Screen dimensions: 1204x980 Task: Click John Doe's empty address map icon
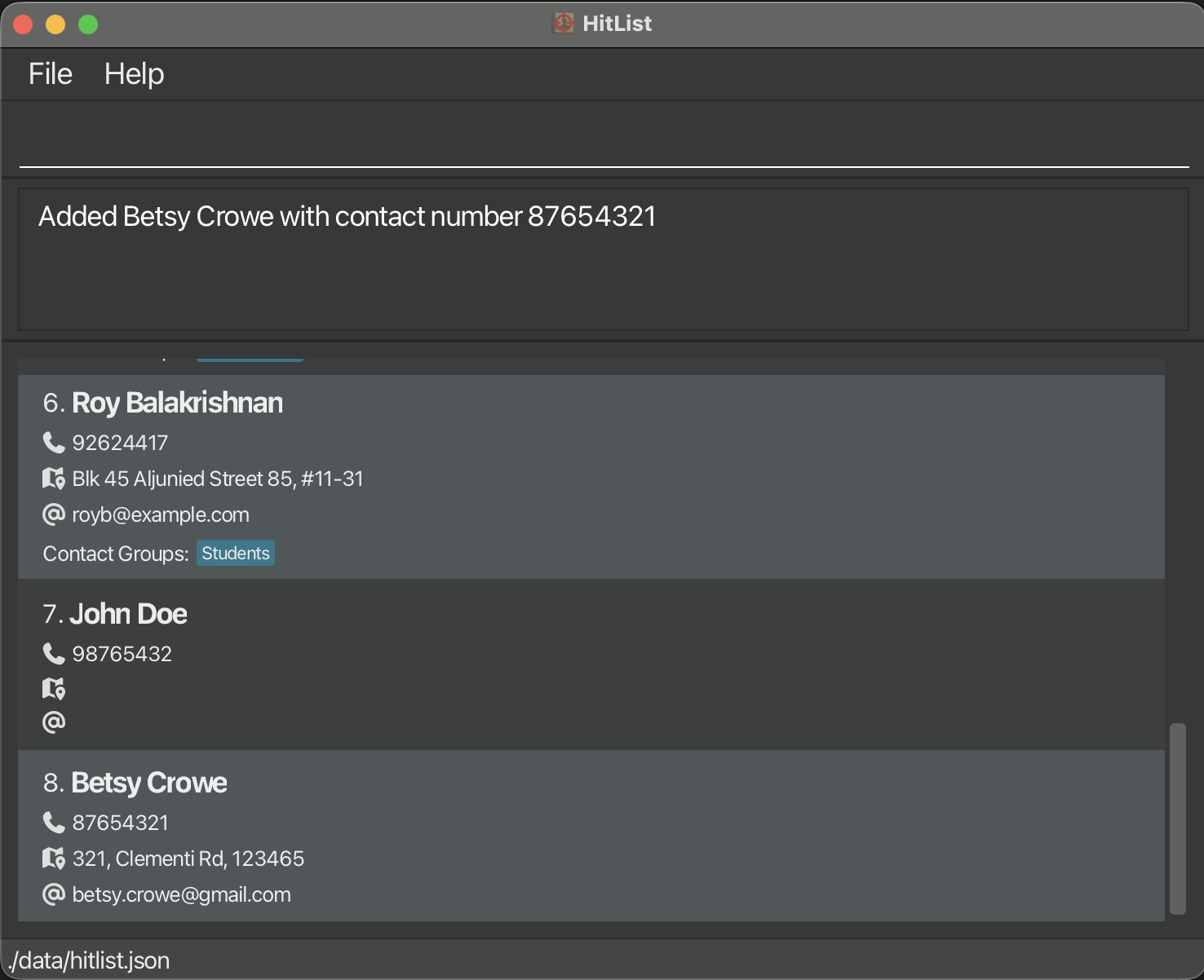[x=54, y=689]
